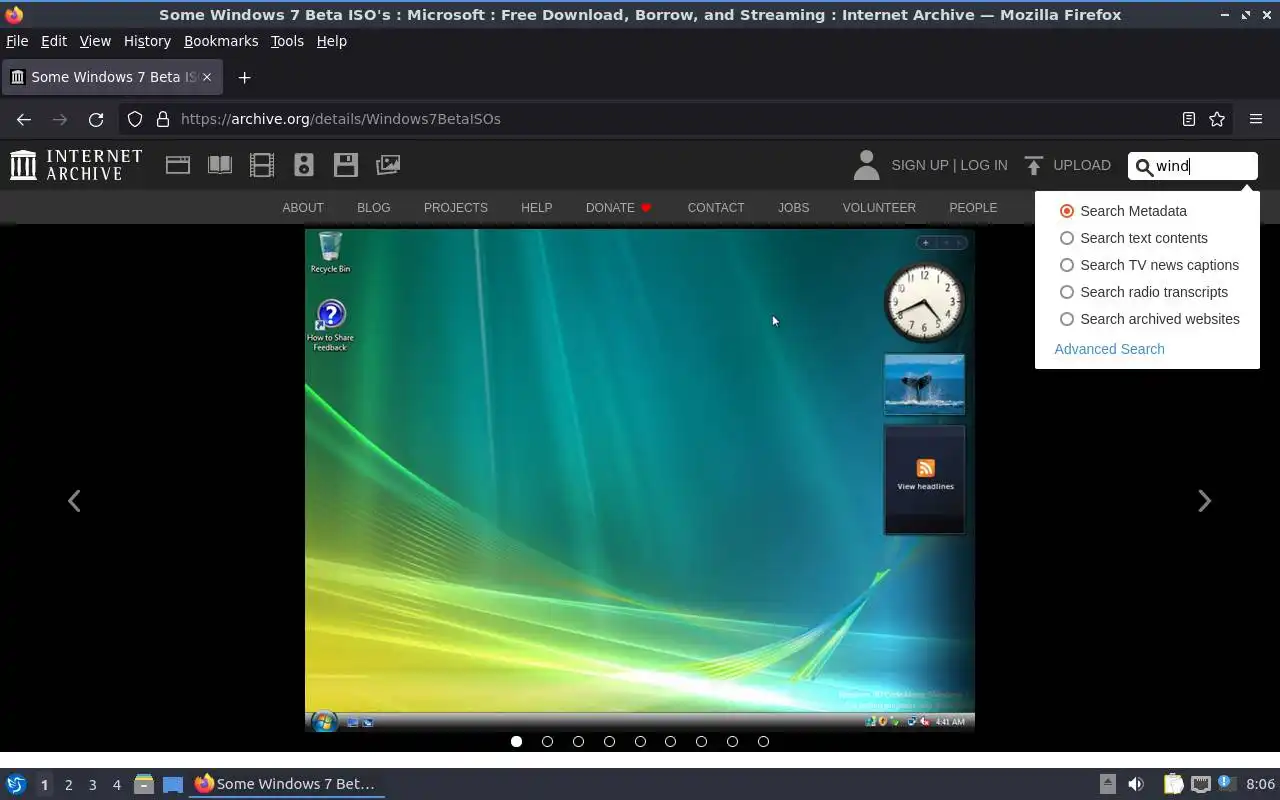1280x800 pixels.
Task: Jump to fifth carousel image dot
Action: click(640, 741)
